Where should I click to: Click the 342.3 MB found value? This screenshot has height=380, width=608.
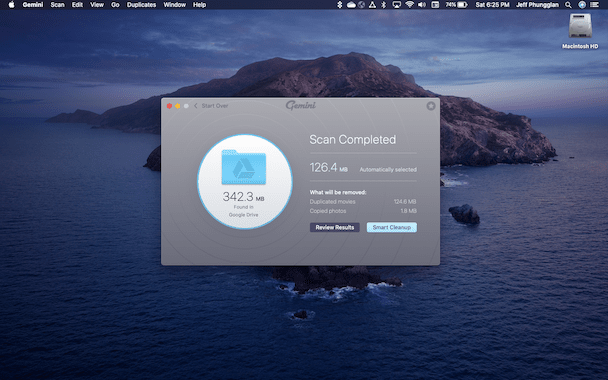coord(243,197)
